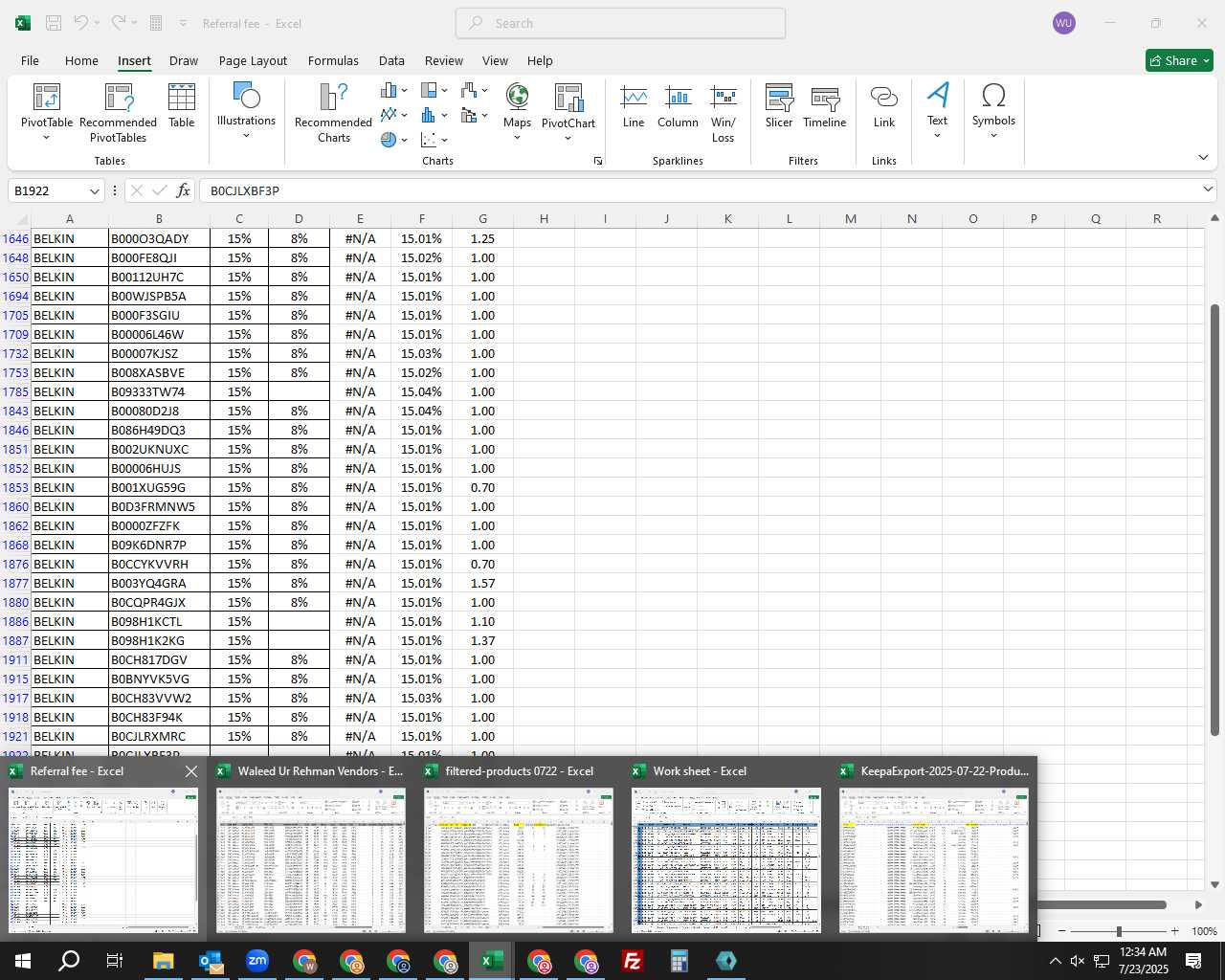Insert a hierarchy chart
The width and height of the screenshot is (1225, 980).
(x=429, y=90)
